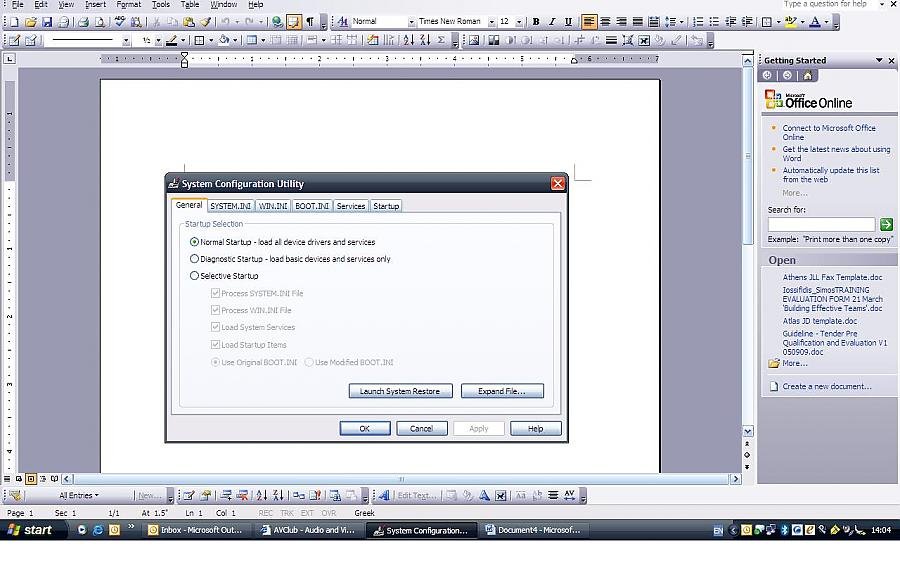Apply Underline formatting
This screenshot has height=563, width=900.
(x=568, y=22)
